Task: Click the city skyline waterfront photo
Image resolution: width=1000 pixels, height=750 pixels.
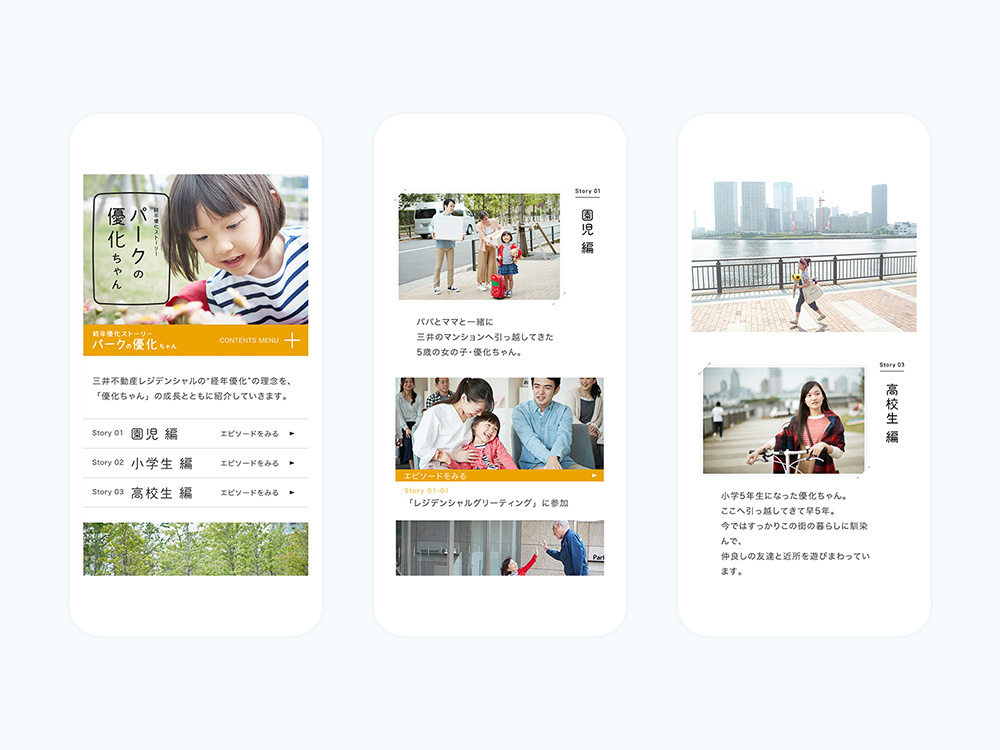Action: [803, 256]
